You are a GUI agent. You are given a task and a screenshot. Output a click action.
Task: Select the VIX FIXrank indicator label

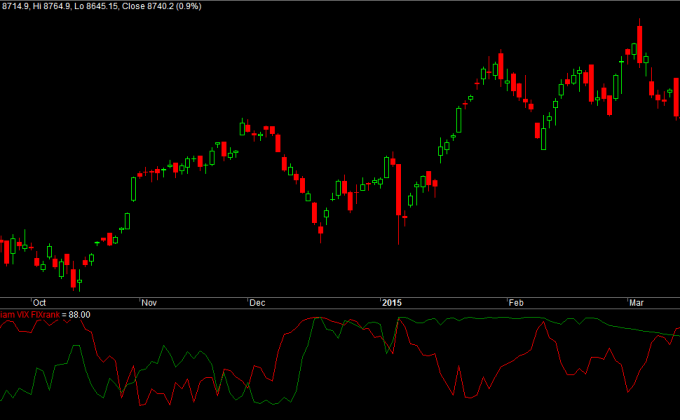click(x=29, y=315)
